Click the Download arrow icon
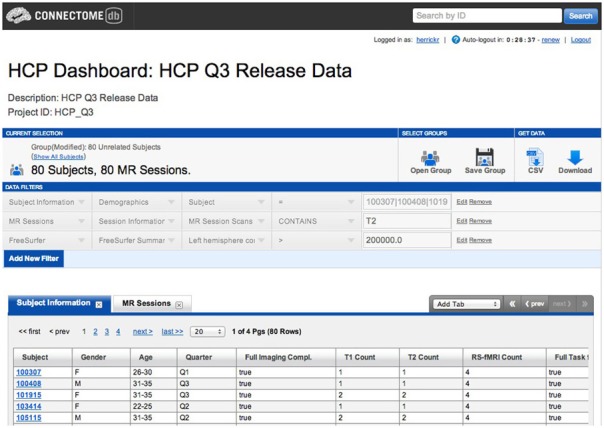604x428 pixels. [x=574, y=157]
